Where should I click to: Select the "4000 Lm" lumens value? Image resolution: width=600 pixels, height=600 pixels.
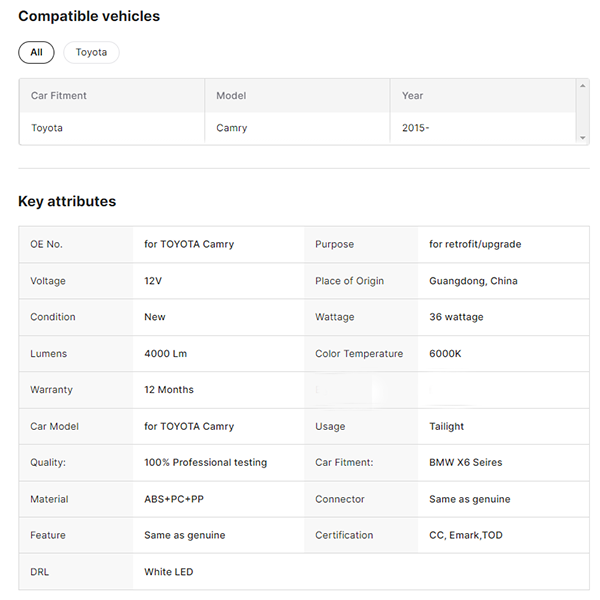point(165,354)
